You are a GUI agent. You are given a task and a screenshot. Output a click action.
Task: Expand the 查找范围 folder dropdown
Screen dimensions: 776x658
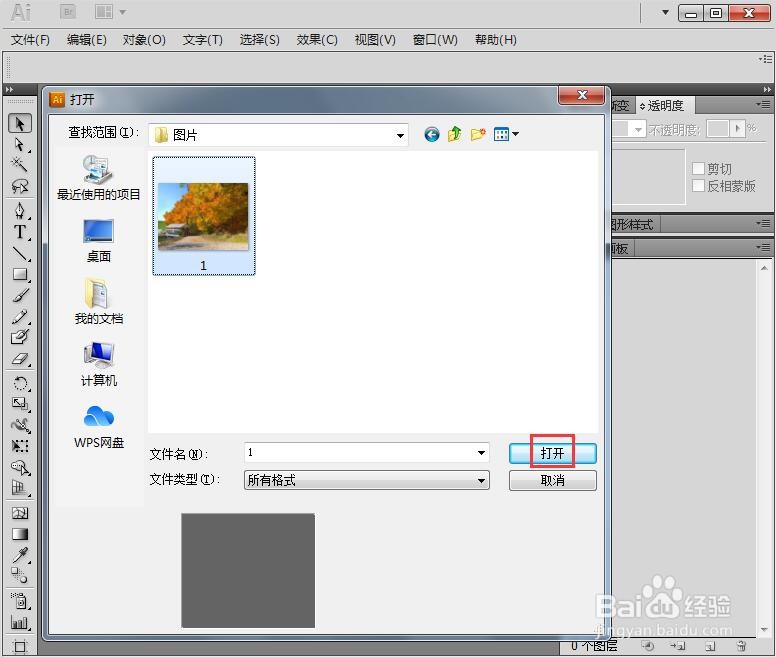coord(400,135)
